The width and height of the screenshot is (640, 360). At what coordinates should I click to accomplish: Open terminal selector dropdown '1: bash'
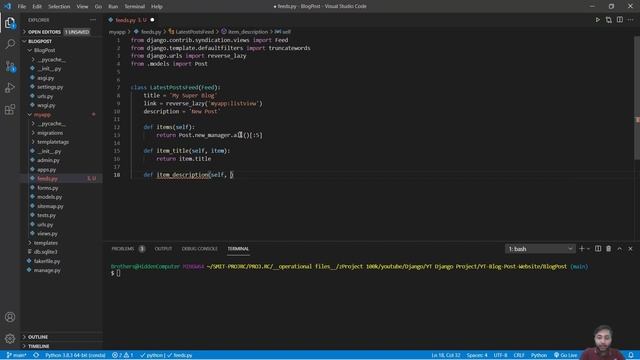click(x=540, y=249)
